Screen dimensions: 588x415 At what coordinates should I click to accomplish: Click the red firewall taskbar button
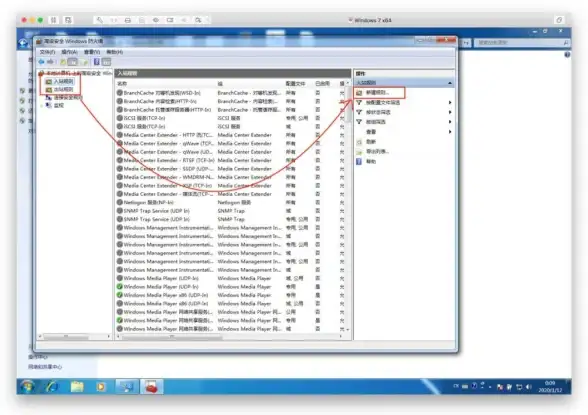point(152,386)
